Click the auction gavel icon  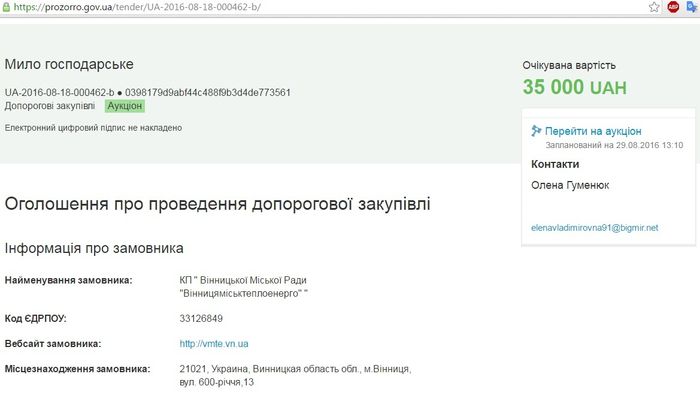coord(536,131)
